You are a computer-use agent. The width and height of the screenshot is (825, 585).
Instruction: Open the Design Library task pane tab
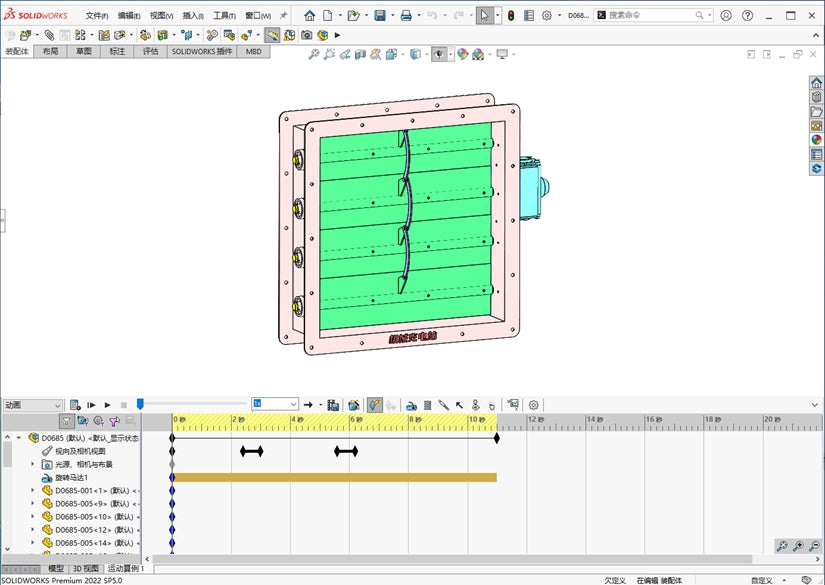coord(817,97)
